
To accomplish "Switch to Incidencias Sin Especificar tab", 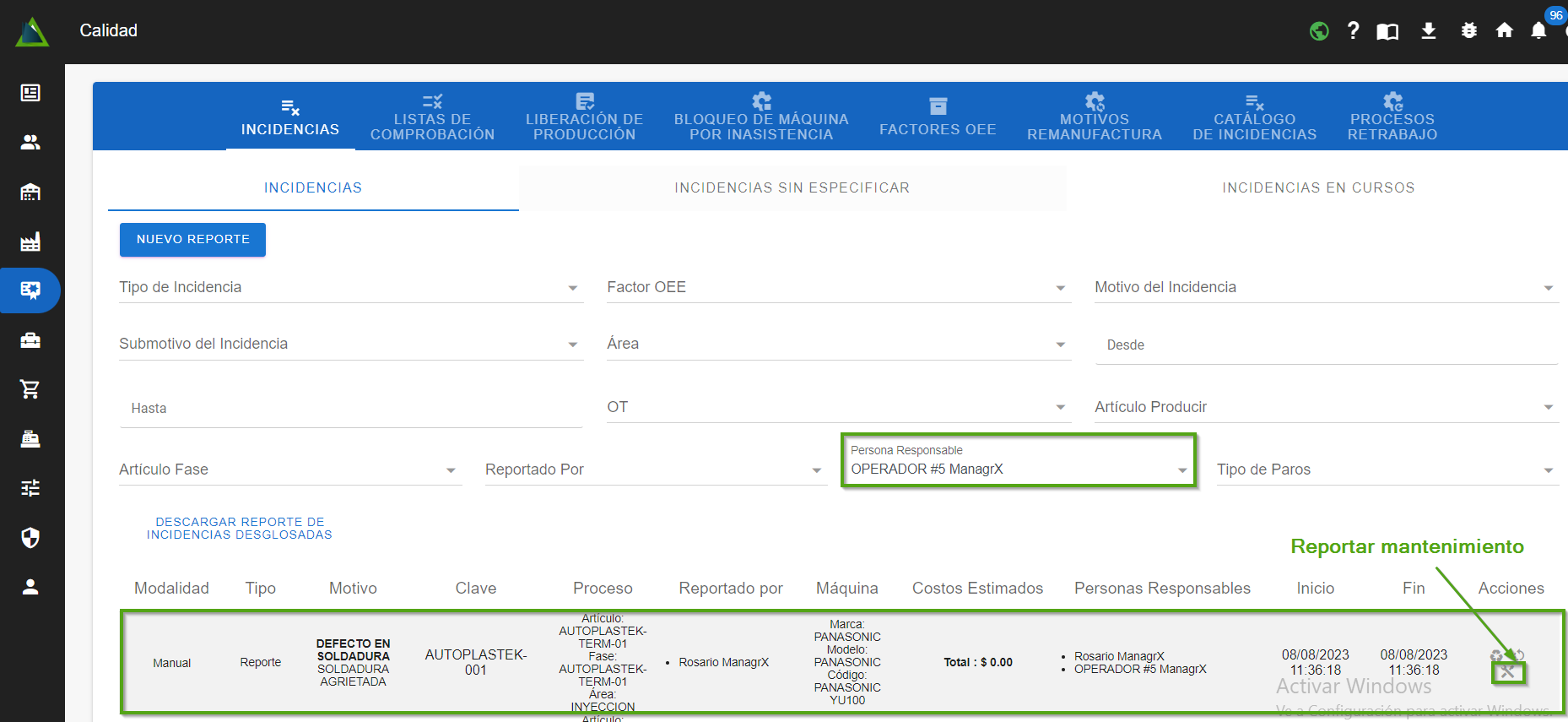I will tap(792, 187).
